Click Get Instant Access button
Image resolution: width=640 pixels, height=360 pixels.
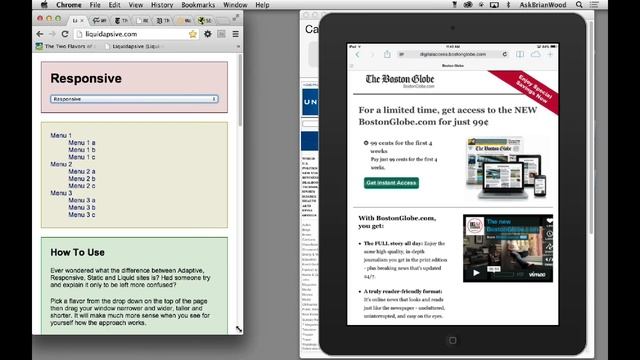pos(391,183)
